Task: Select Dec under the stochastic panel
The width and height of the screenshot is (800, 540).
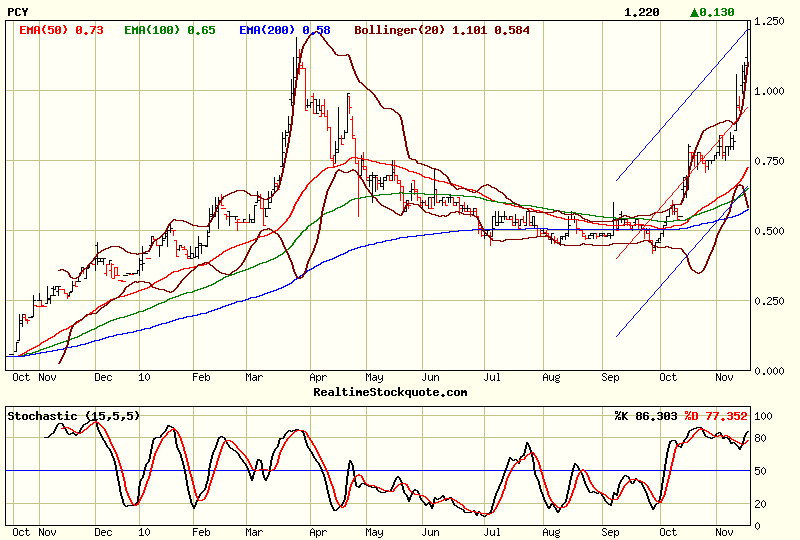Action: [x=103, y=532]
